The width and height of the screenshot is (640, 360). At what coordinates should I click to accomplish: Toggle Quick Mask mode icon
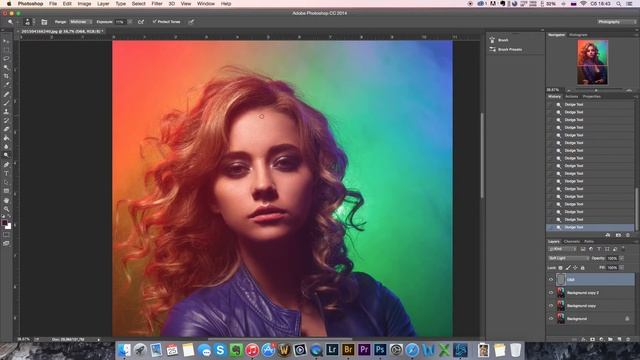click(x=6, y=235)
